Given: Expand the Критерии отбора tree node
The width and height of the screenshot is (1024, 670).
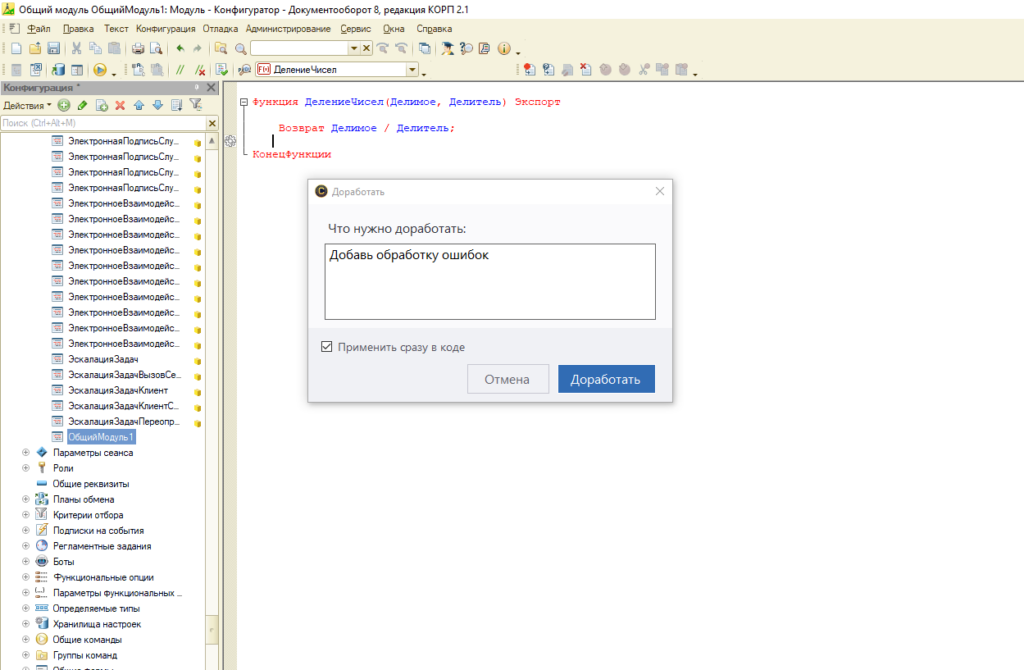Looking at the screenshot, I should coord(25,515).
